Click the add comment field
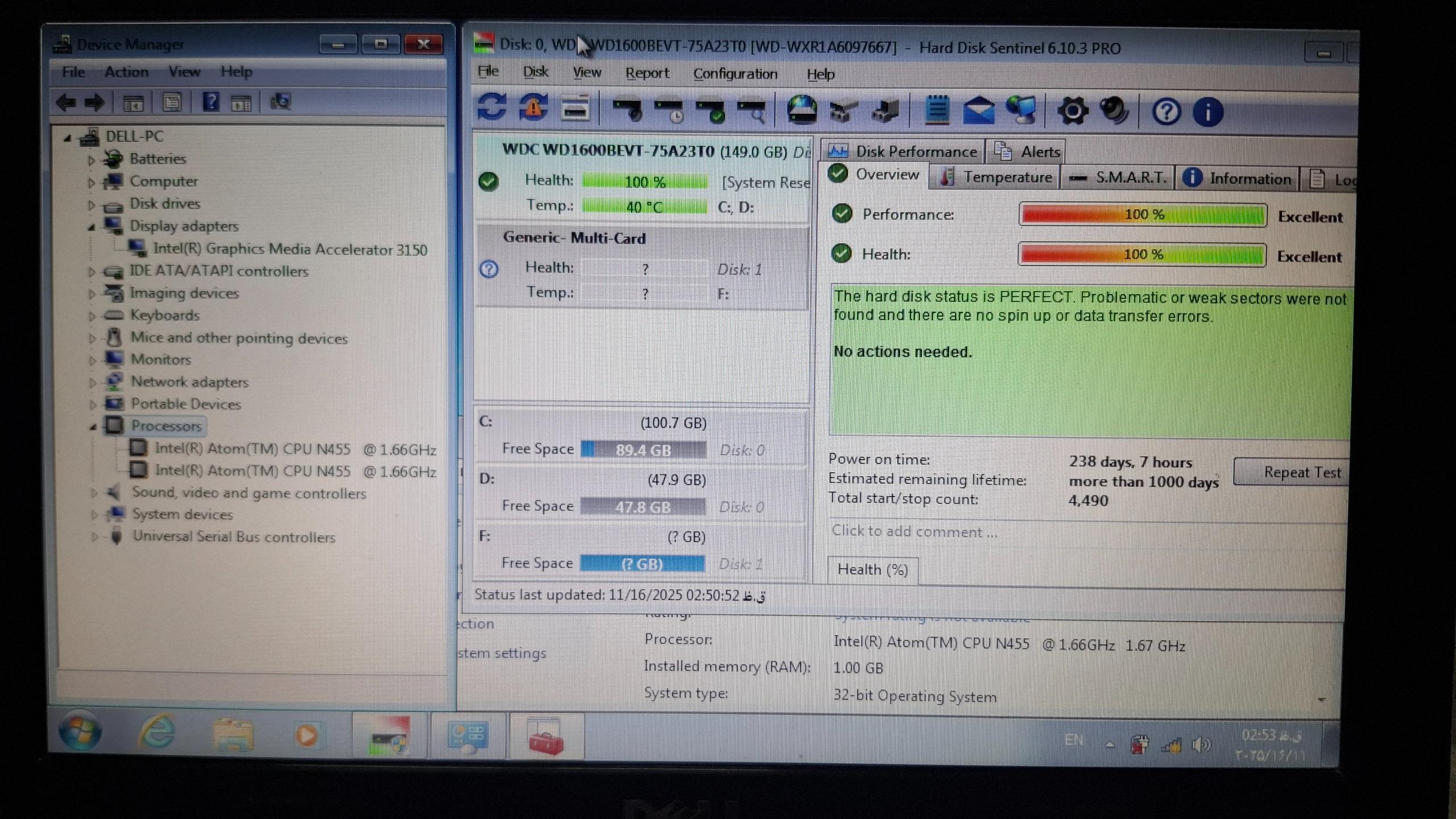The image size is (1456, 819). (x=913, y=532)
